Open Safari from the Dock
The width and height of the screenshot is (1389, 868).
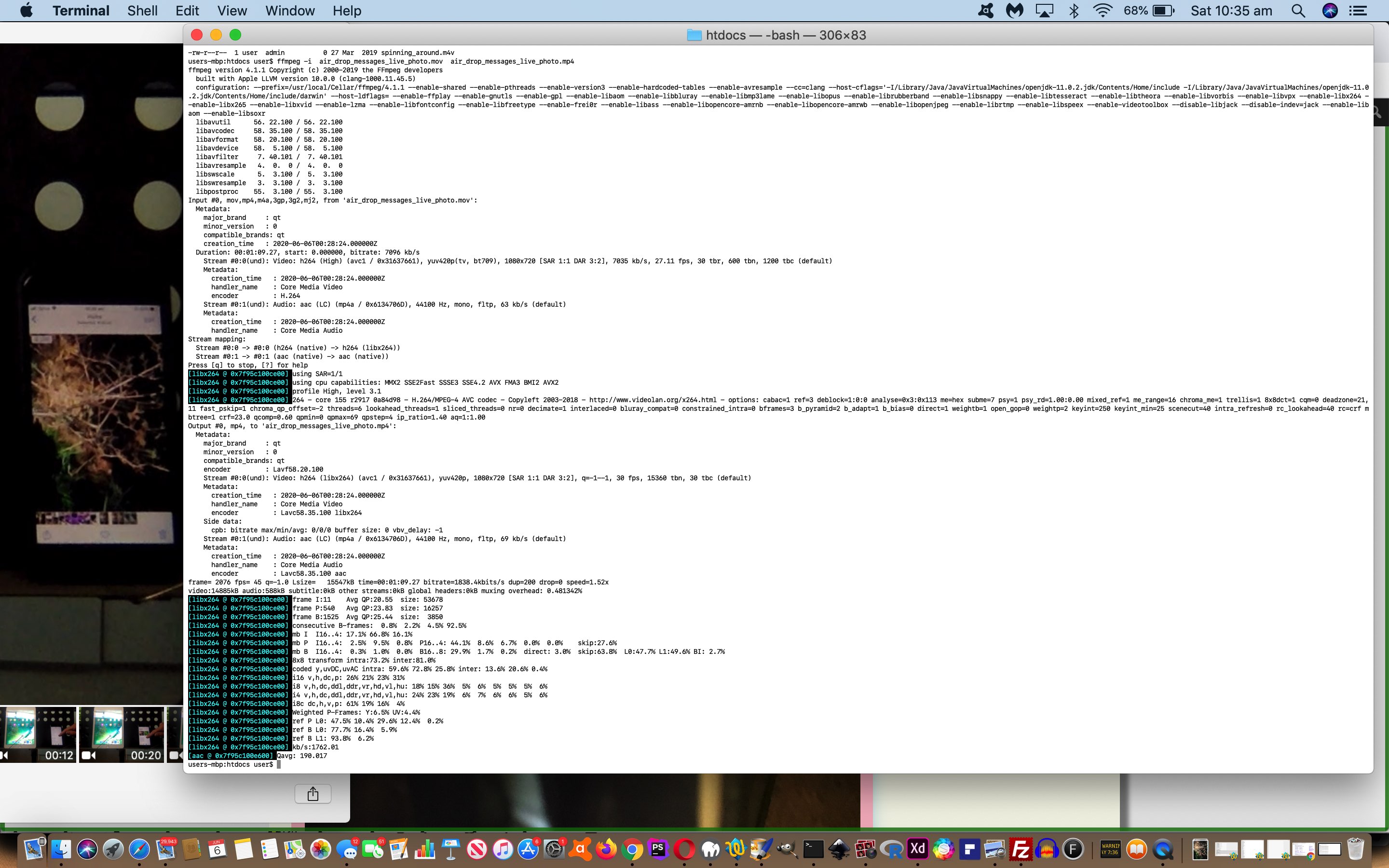(x=139, y=849)
